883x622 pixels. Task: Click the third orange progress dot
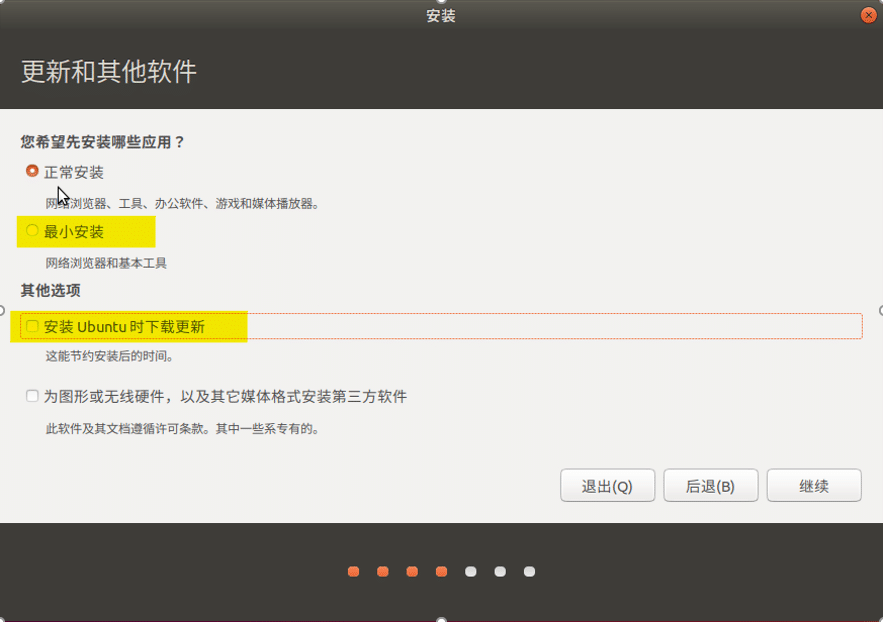pyautogui.click(x=412, y=572)
